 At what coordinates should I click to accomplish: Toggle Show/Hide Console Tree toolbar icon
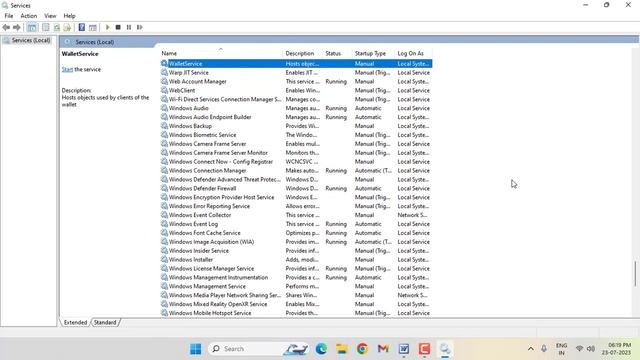tap(31, 27)
